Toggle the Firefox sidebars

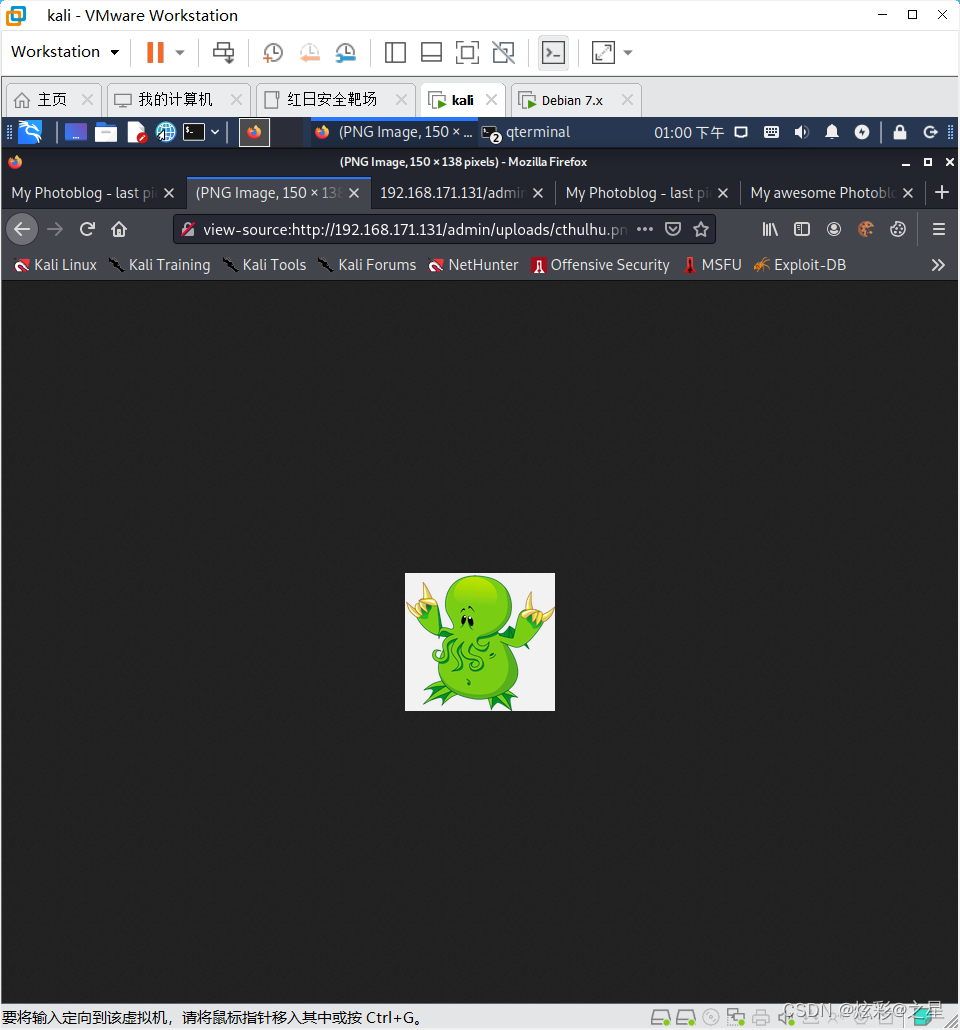click(x=802, y=229)
